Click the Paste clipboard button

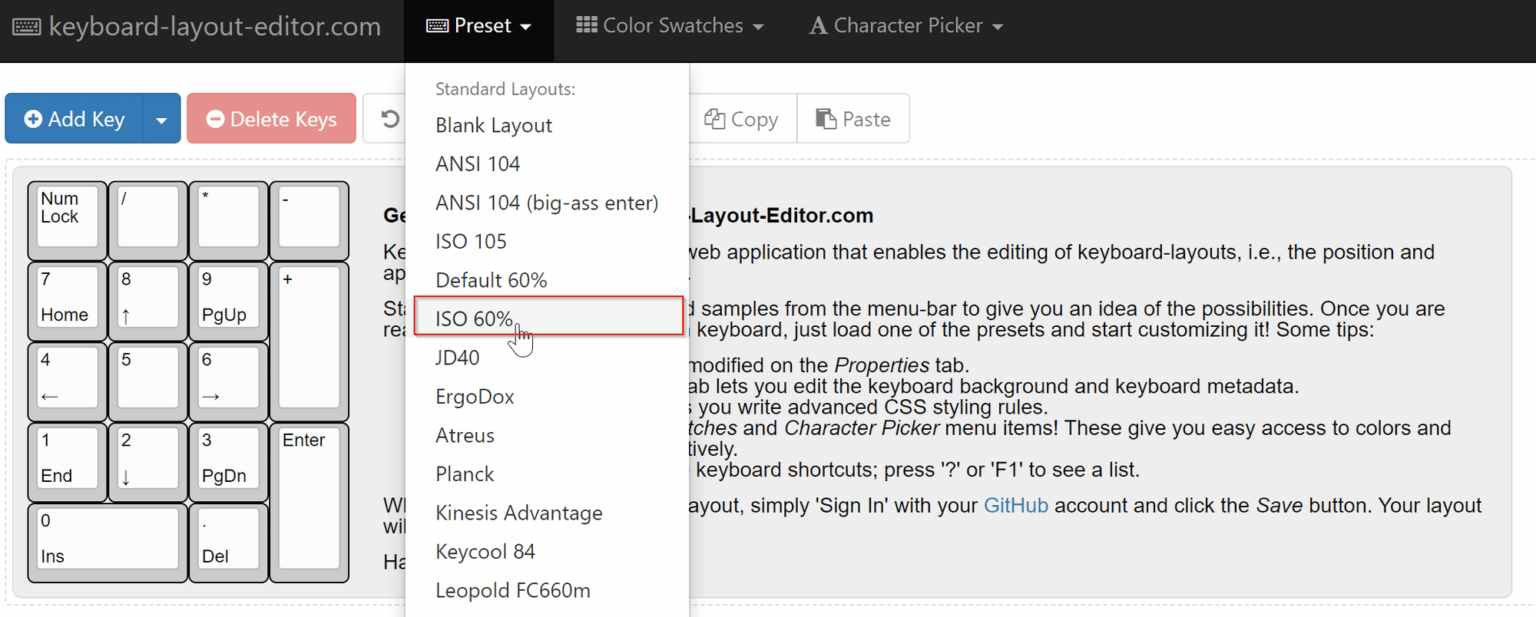point(853,119)
